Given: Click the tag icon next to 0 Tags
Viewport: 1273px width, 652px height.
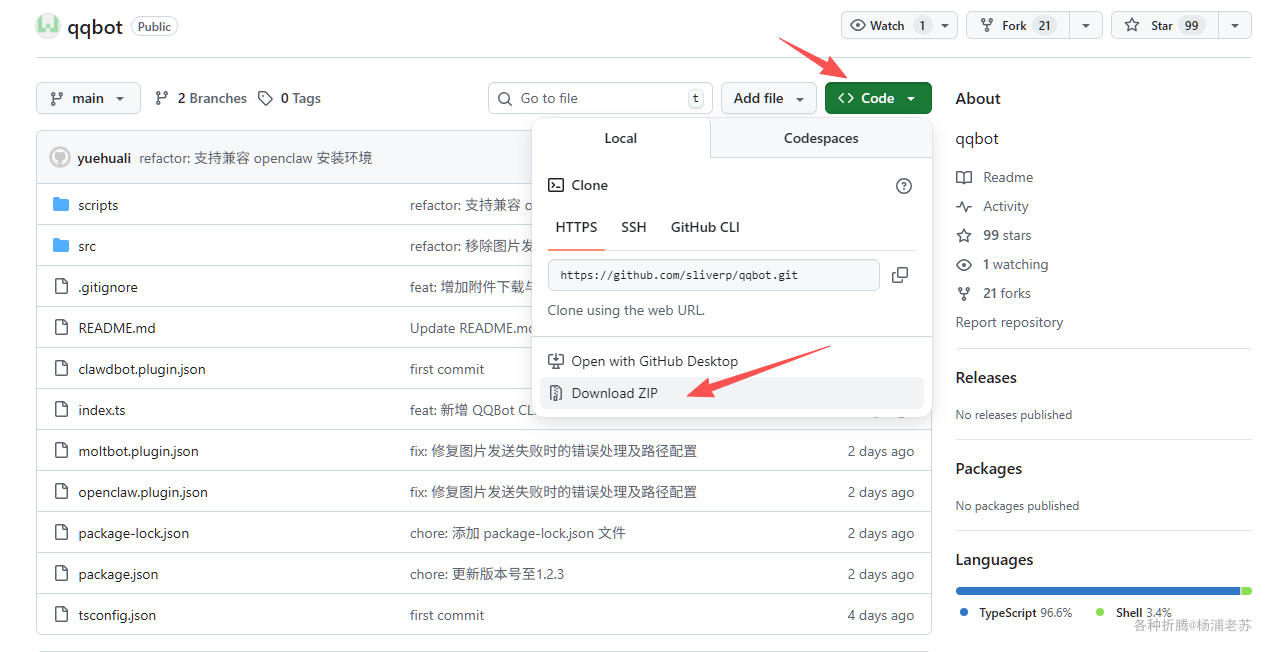Looking at the screenshot, I should (x=265, y=98).
